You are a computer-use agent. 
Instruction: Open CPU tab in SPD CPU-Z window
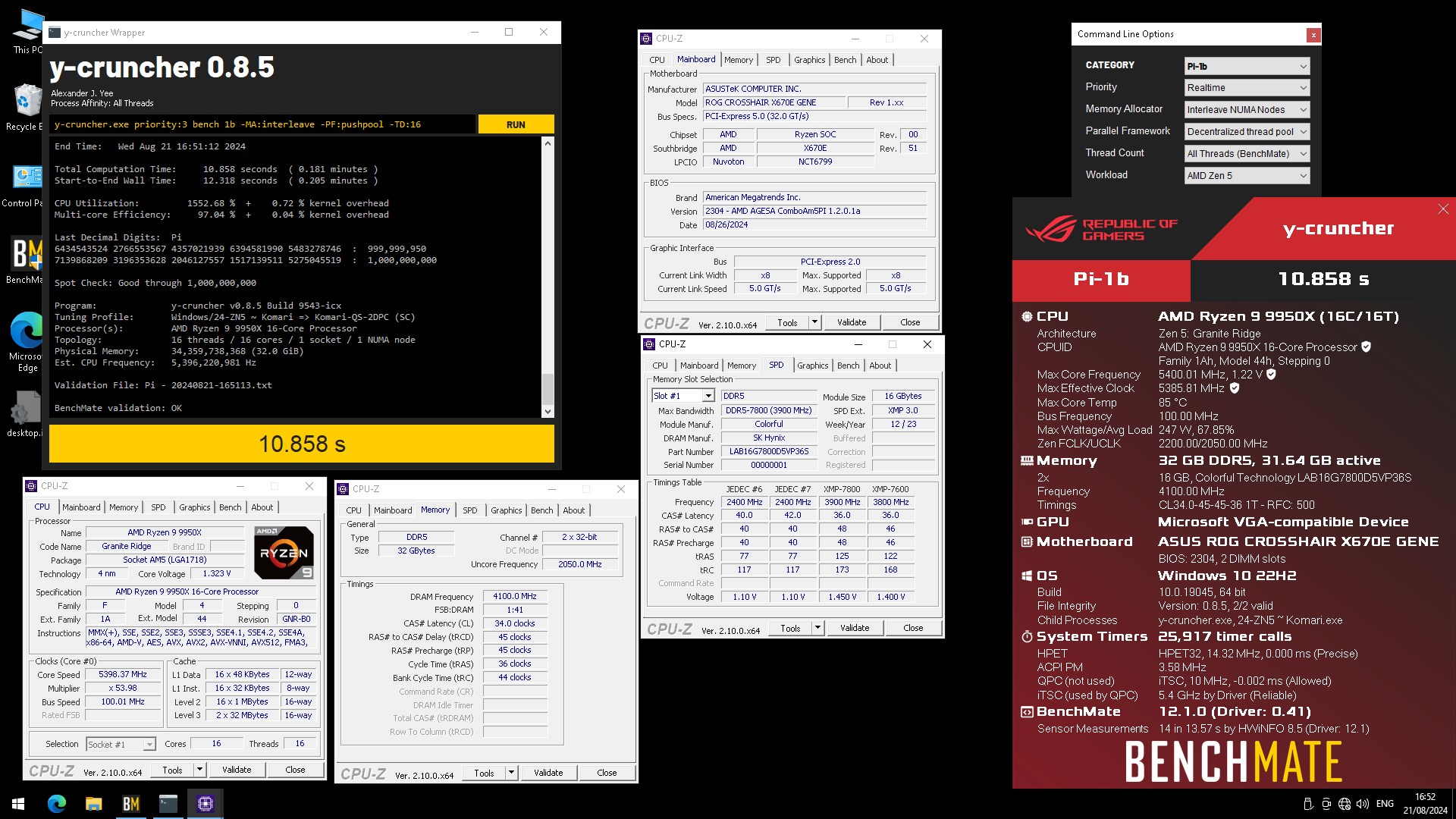pyautogui.click(x=660, y=366)
